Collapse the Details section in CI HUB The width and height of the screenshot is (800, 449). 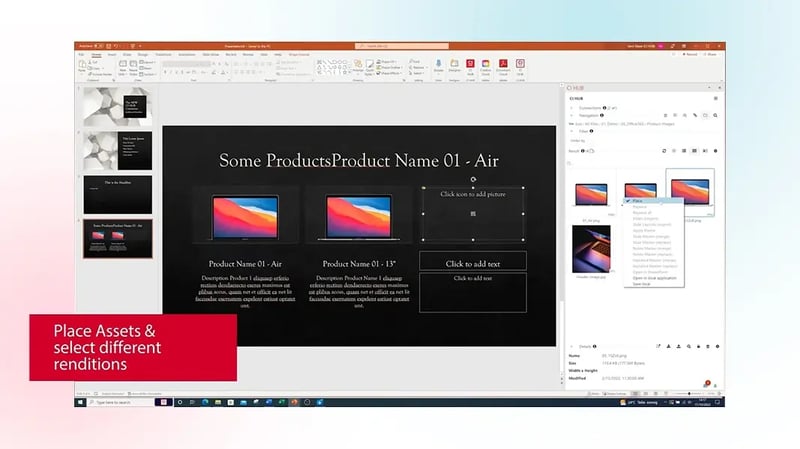(572, 346)
